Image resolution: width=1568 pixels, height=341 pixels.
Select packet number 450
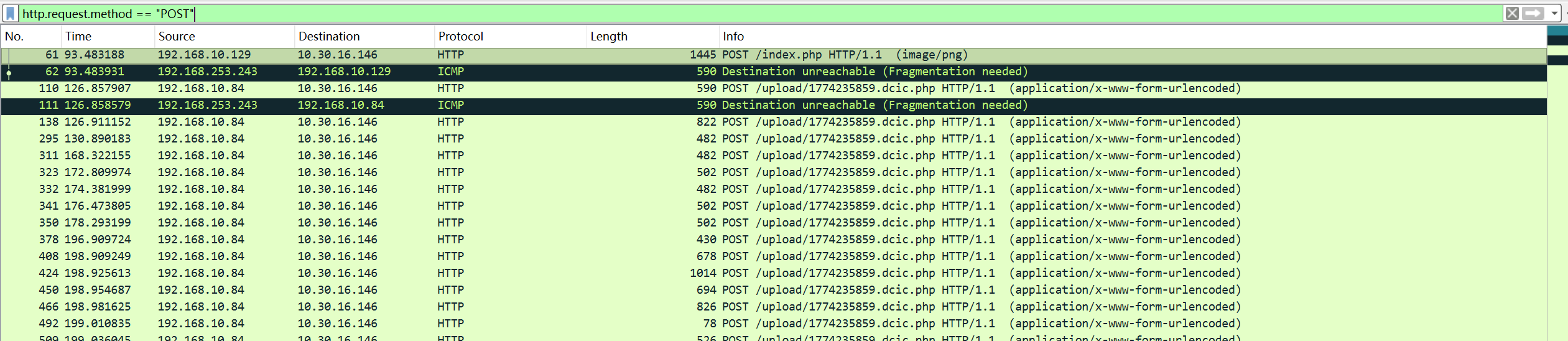point(774,290)
